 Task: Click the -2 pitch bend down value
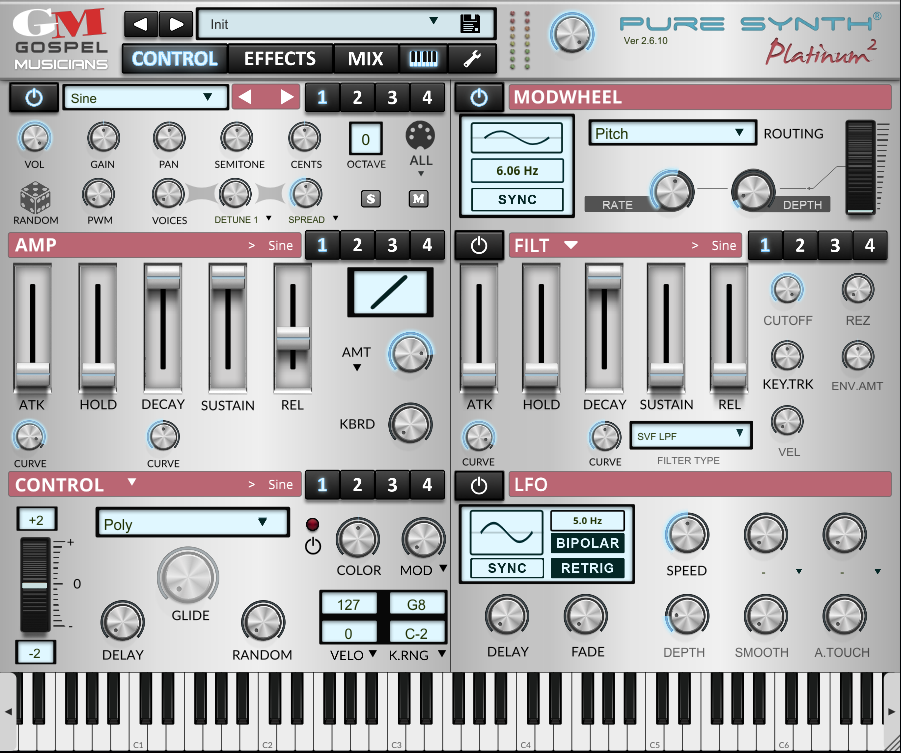pos(35,652)
